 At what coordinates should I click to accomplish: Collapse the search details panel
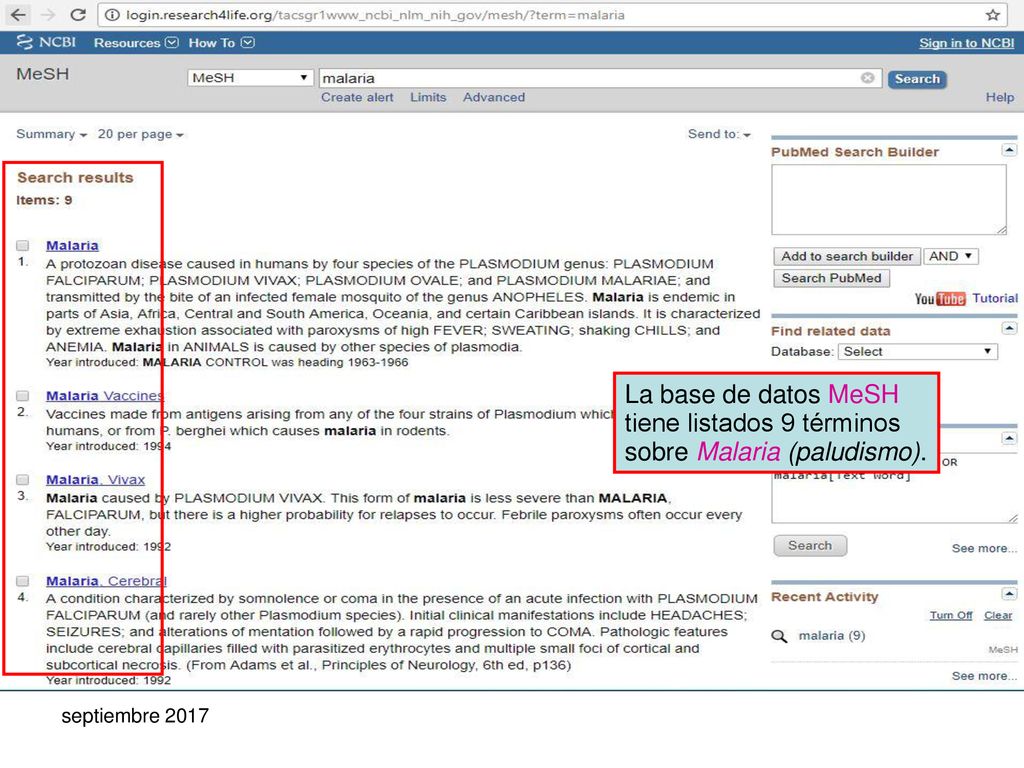point(1009,438)
